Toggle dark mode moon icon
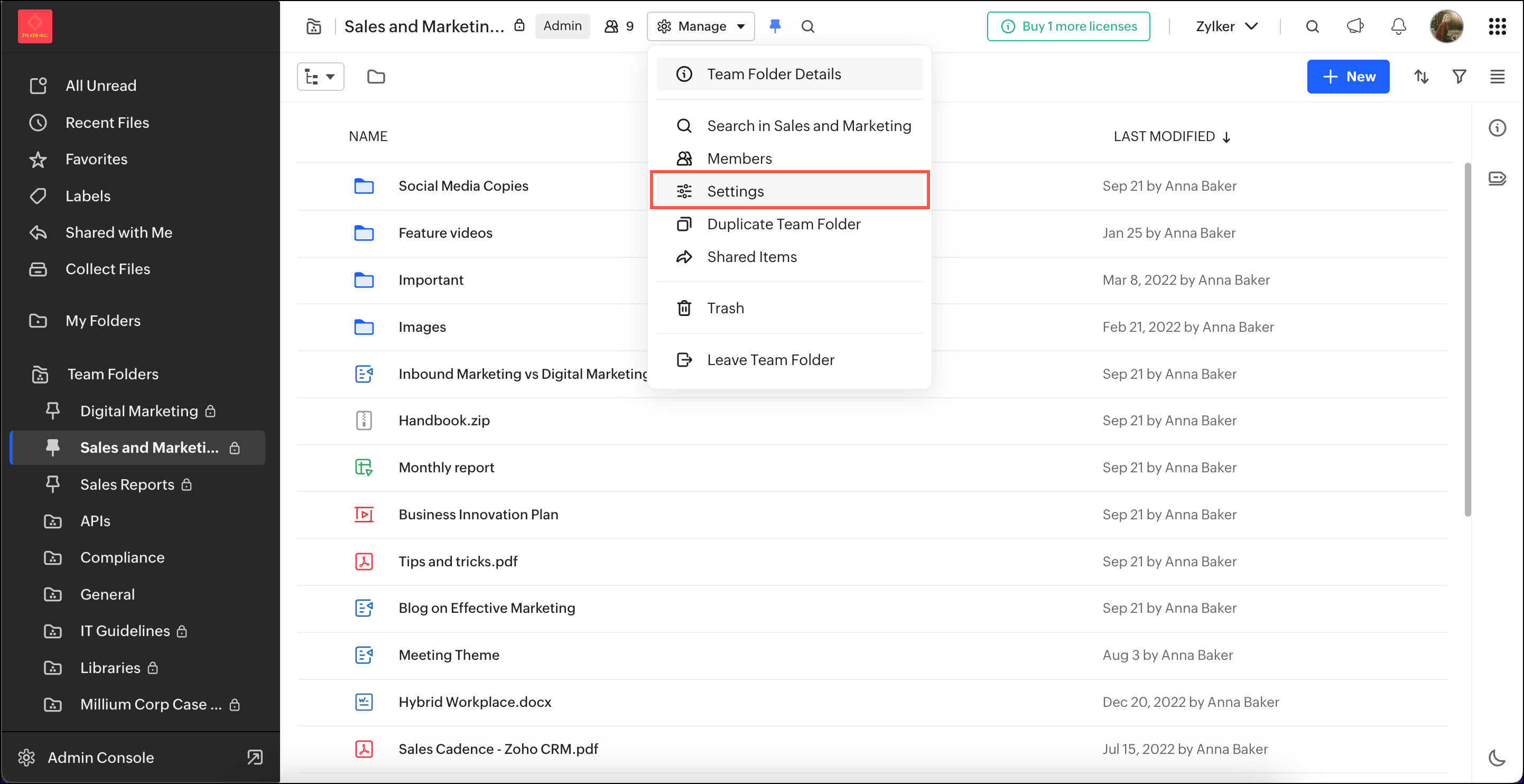This screenshot has width=1524, height=784. click(1496, 757)
